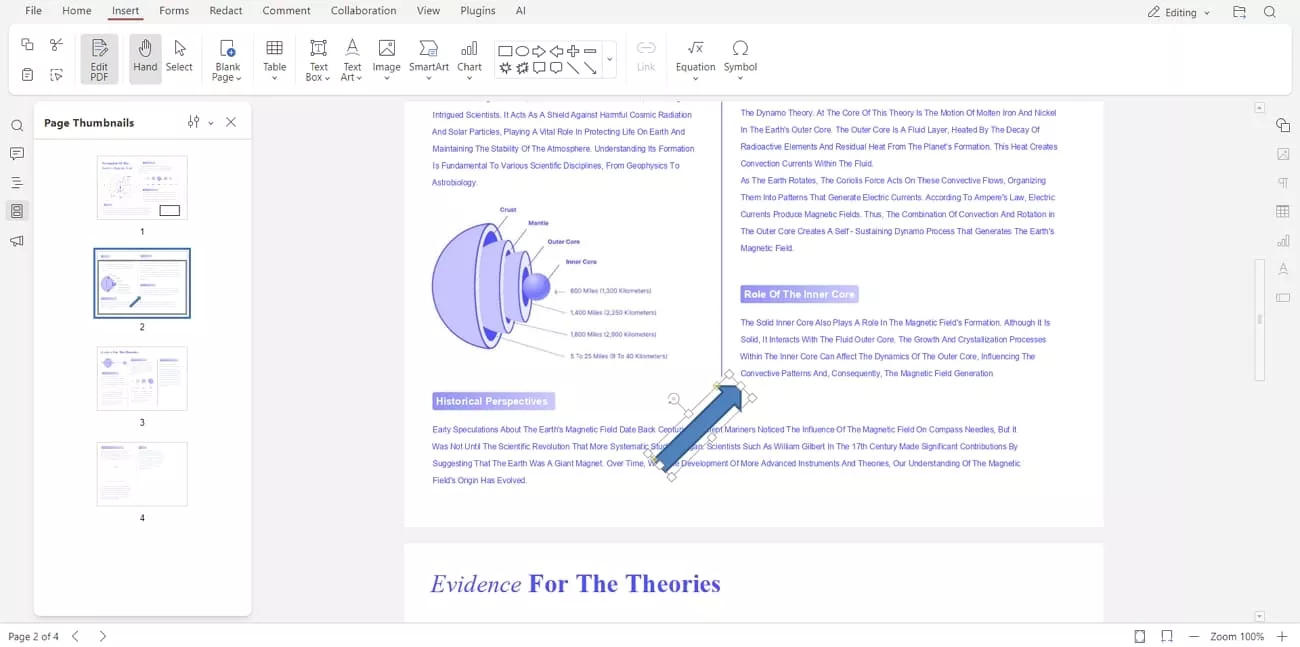Viewport: 1300px width, 647px height.
Task: Open the Editing mode dropdown
Action: click(1178, 11)
